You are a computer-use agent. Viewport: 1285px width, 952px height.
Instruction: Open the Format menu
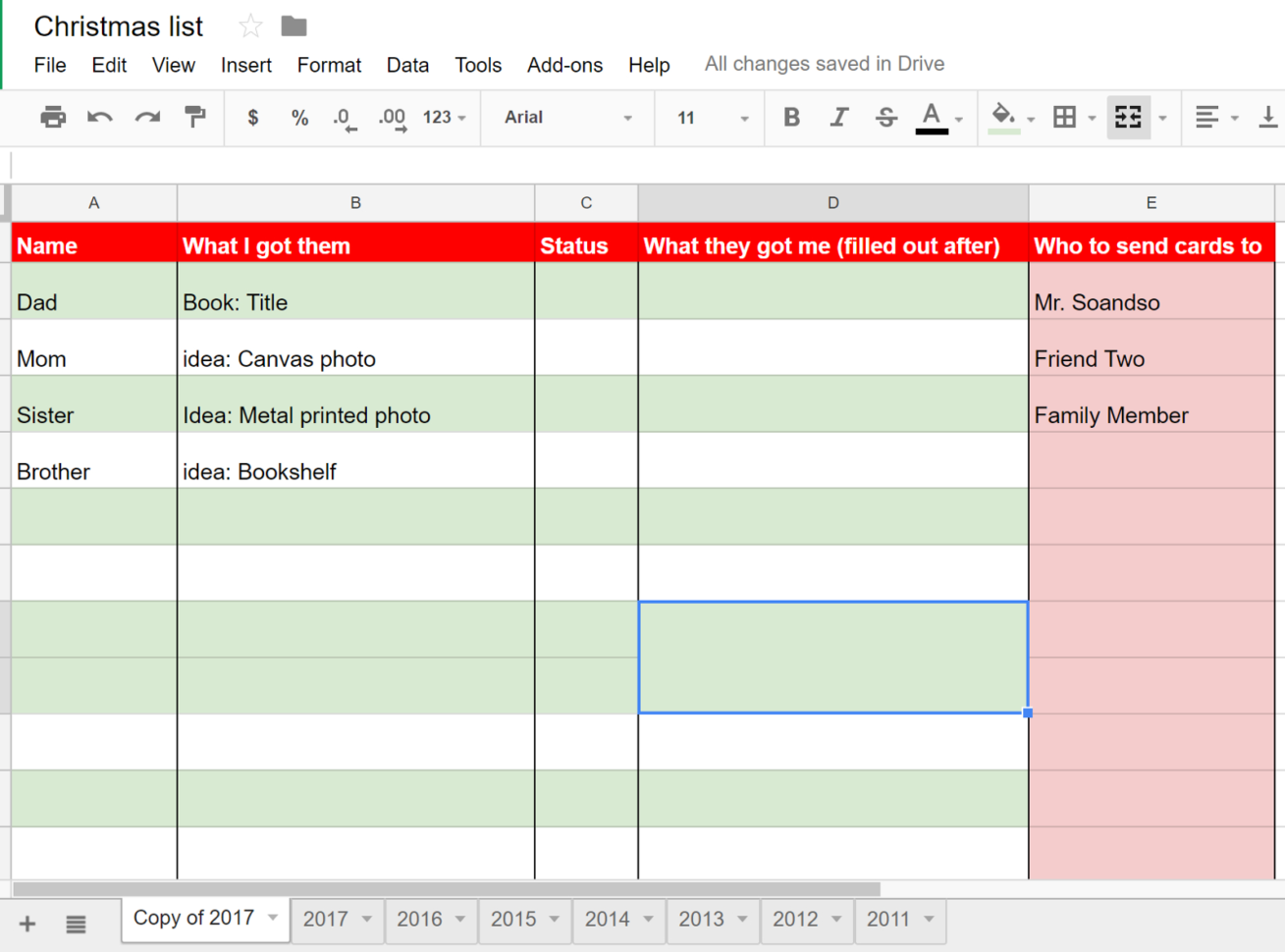click(329, 65)
